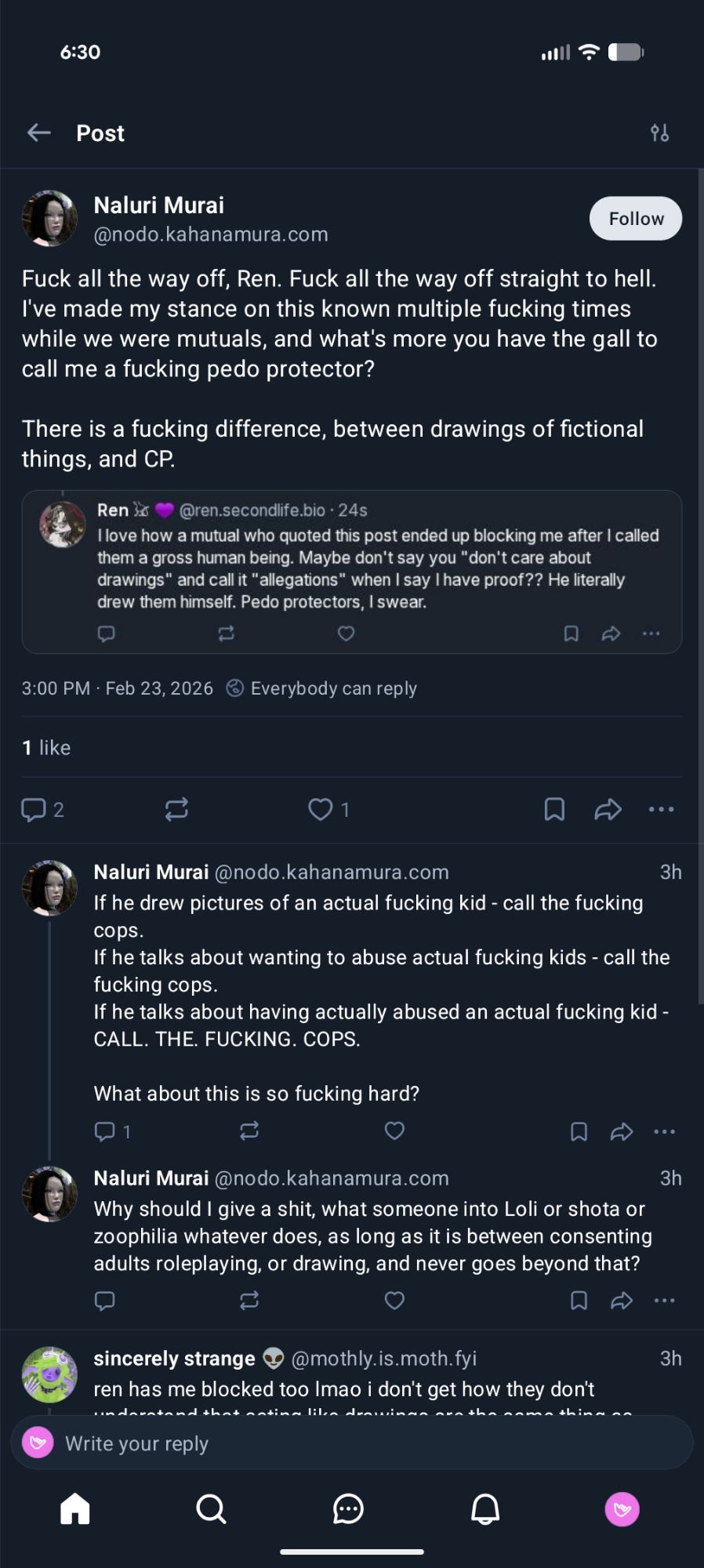
Task: Repost the main post
Action: 176,809
